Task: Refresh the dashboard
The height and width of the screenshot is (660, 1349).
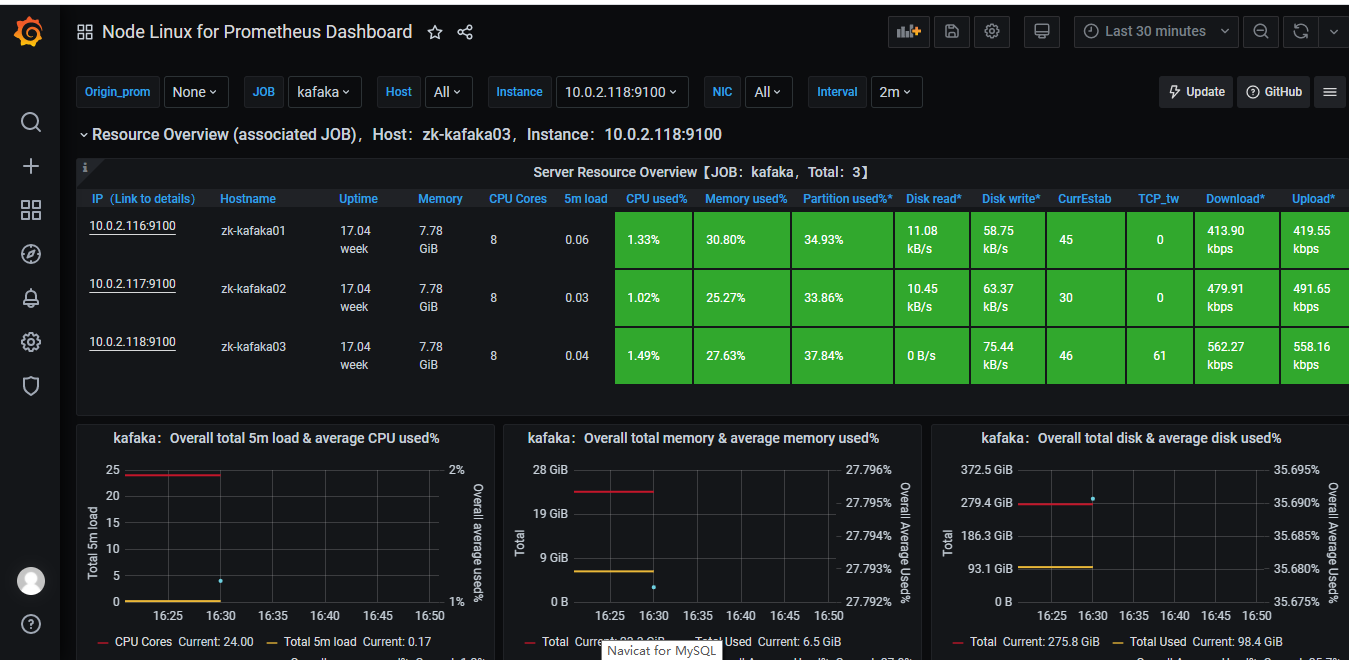Action: (x=1300, y=32)
